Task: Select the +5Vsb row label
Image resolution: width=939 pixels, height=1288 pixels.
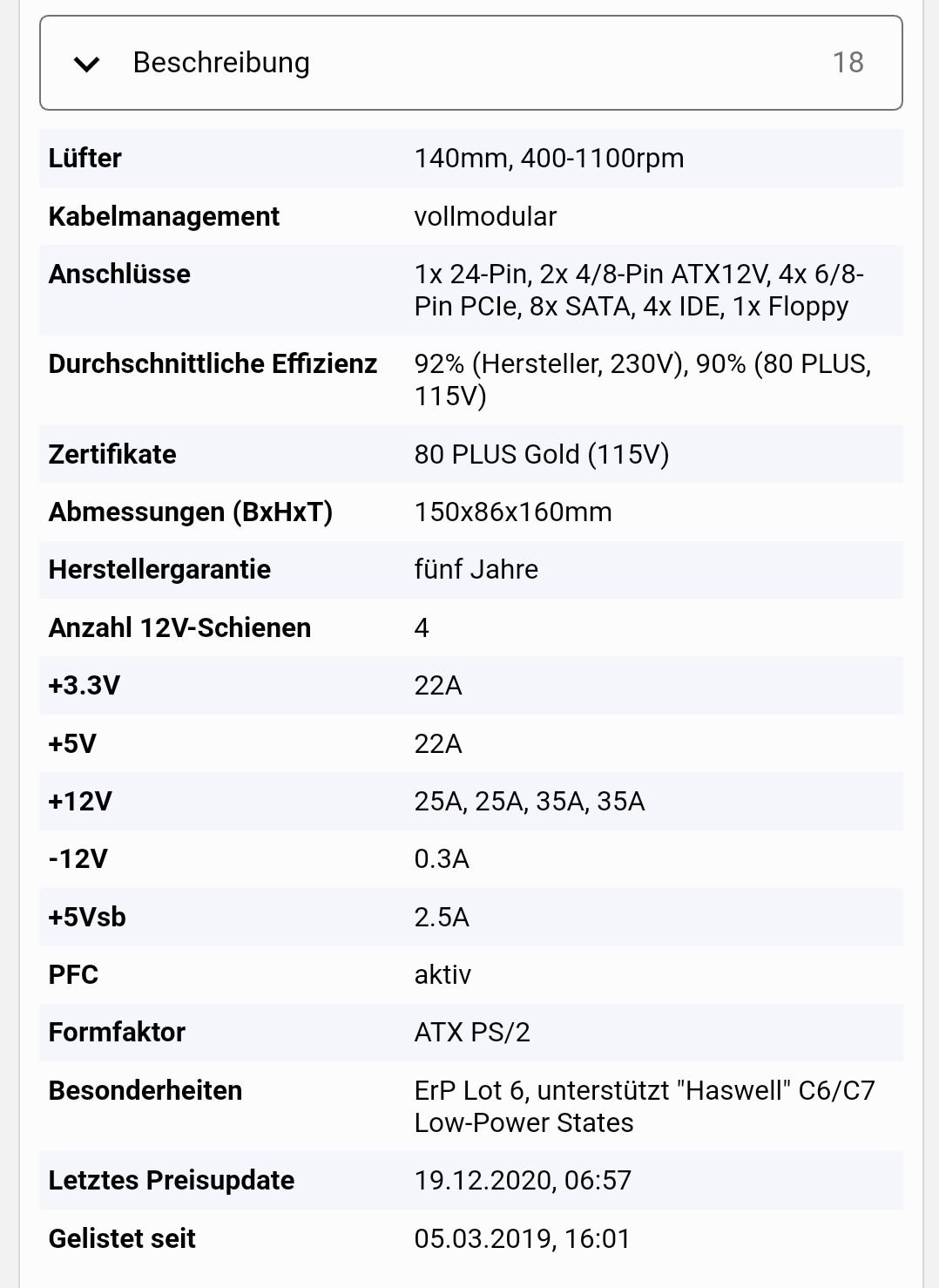Action: (x=87, y=917)
